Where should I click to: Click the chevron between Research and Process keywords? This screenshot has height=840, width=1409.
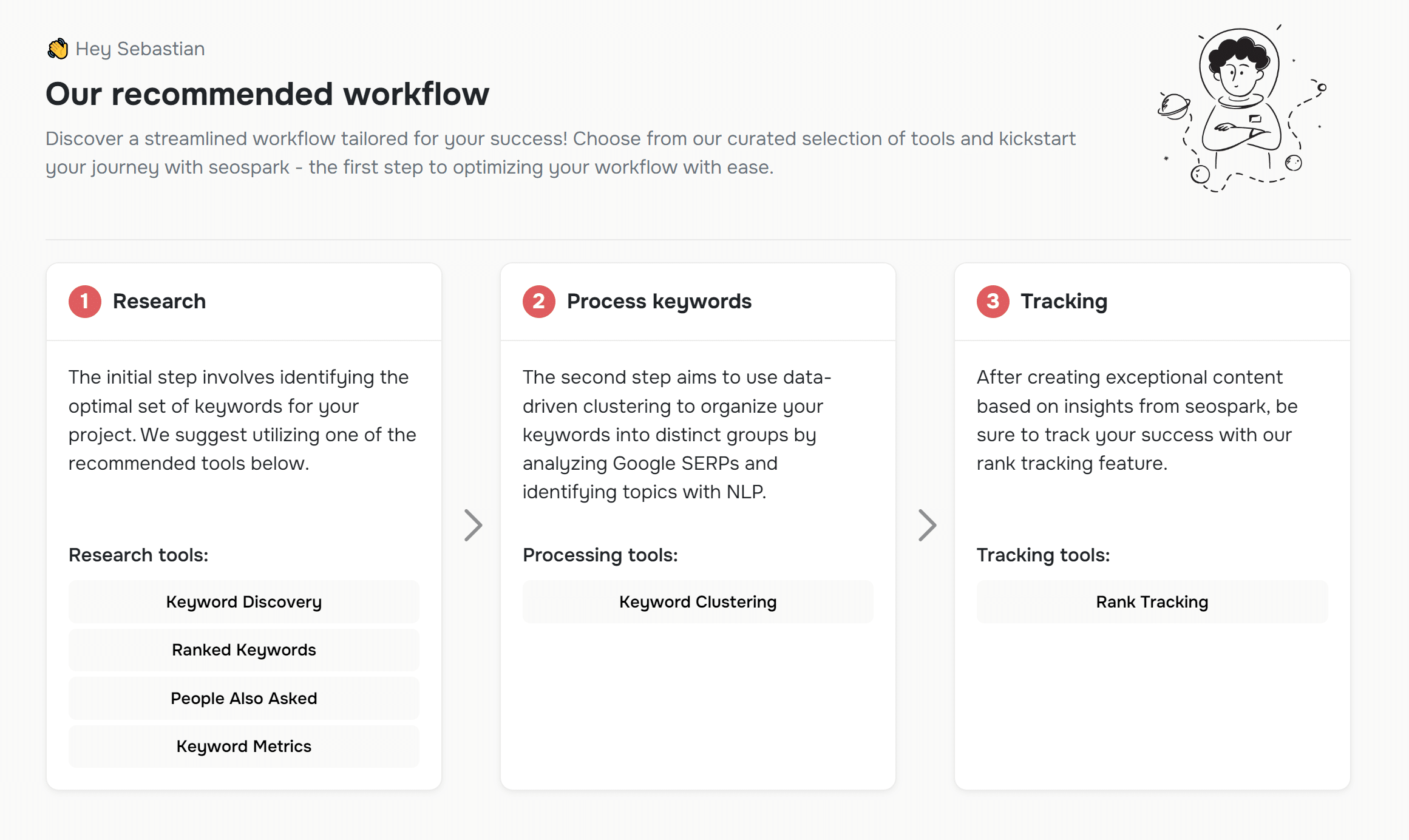(x=473, y=525)
